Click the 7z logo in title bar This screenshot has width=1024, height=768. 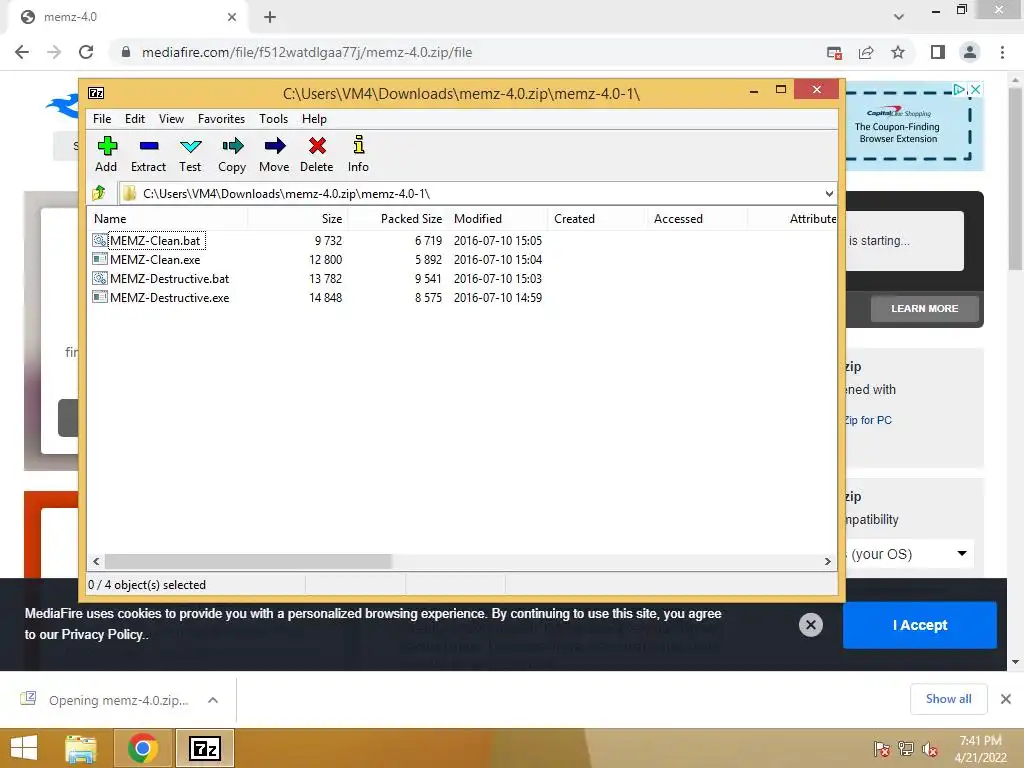(x=96, y=93)
